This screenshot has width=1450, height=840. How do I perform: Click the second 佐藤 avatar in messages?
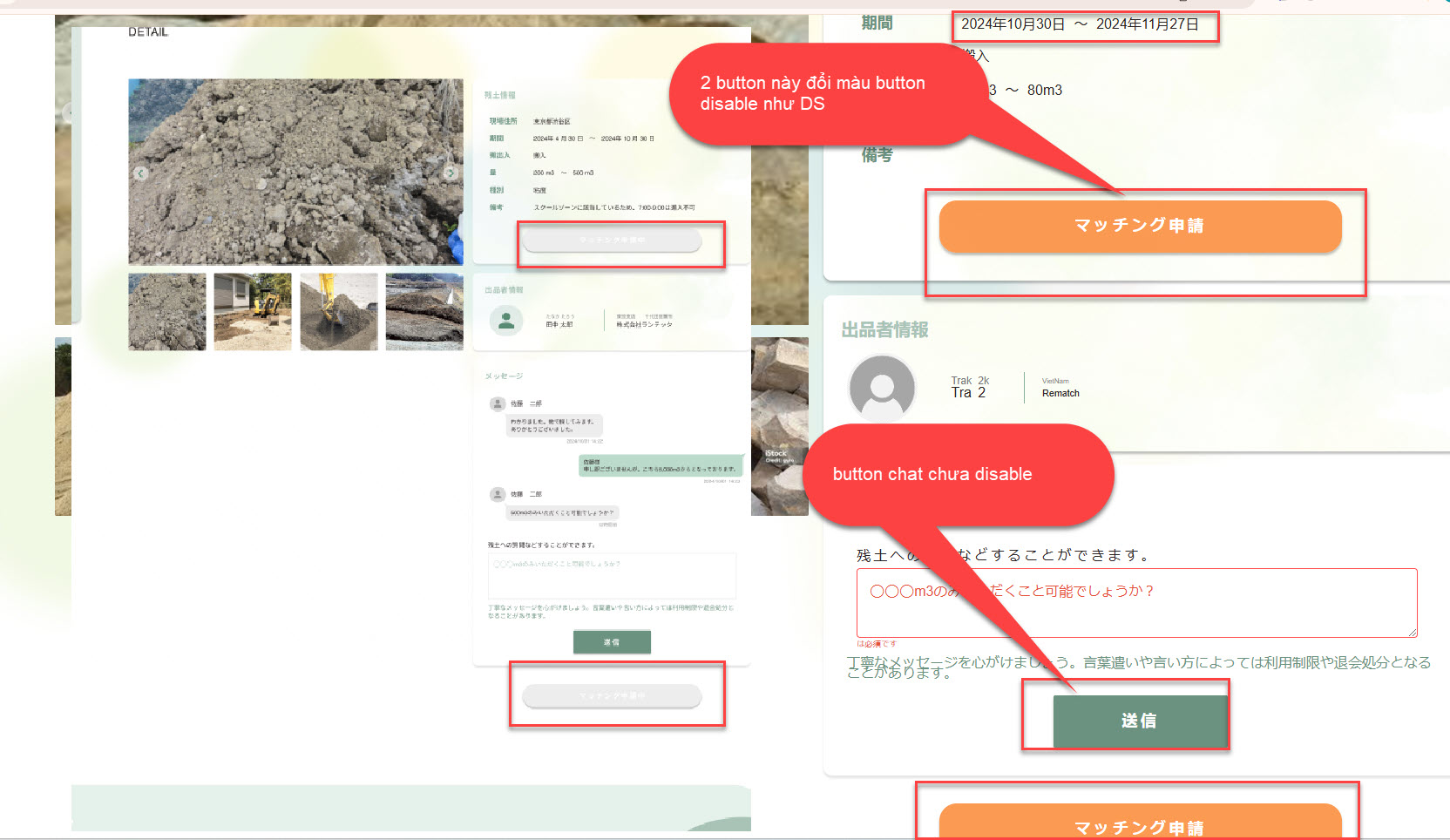498,494
